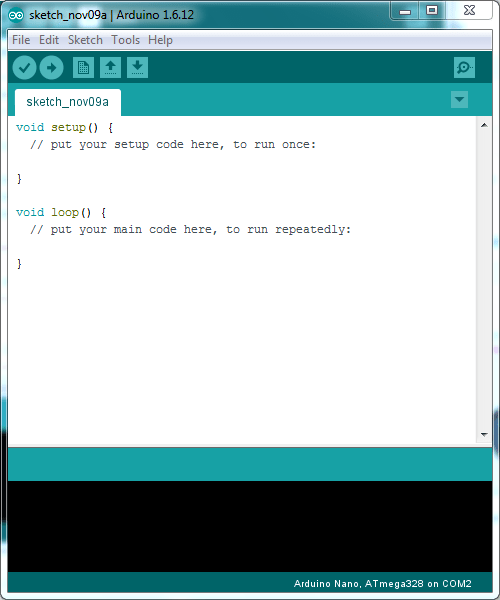Click the editor scrollbar up arrow
Image resolution: width=500 pixels, height=600 pixels.
pyautogui.click(x=484, y=125)
